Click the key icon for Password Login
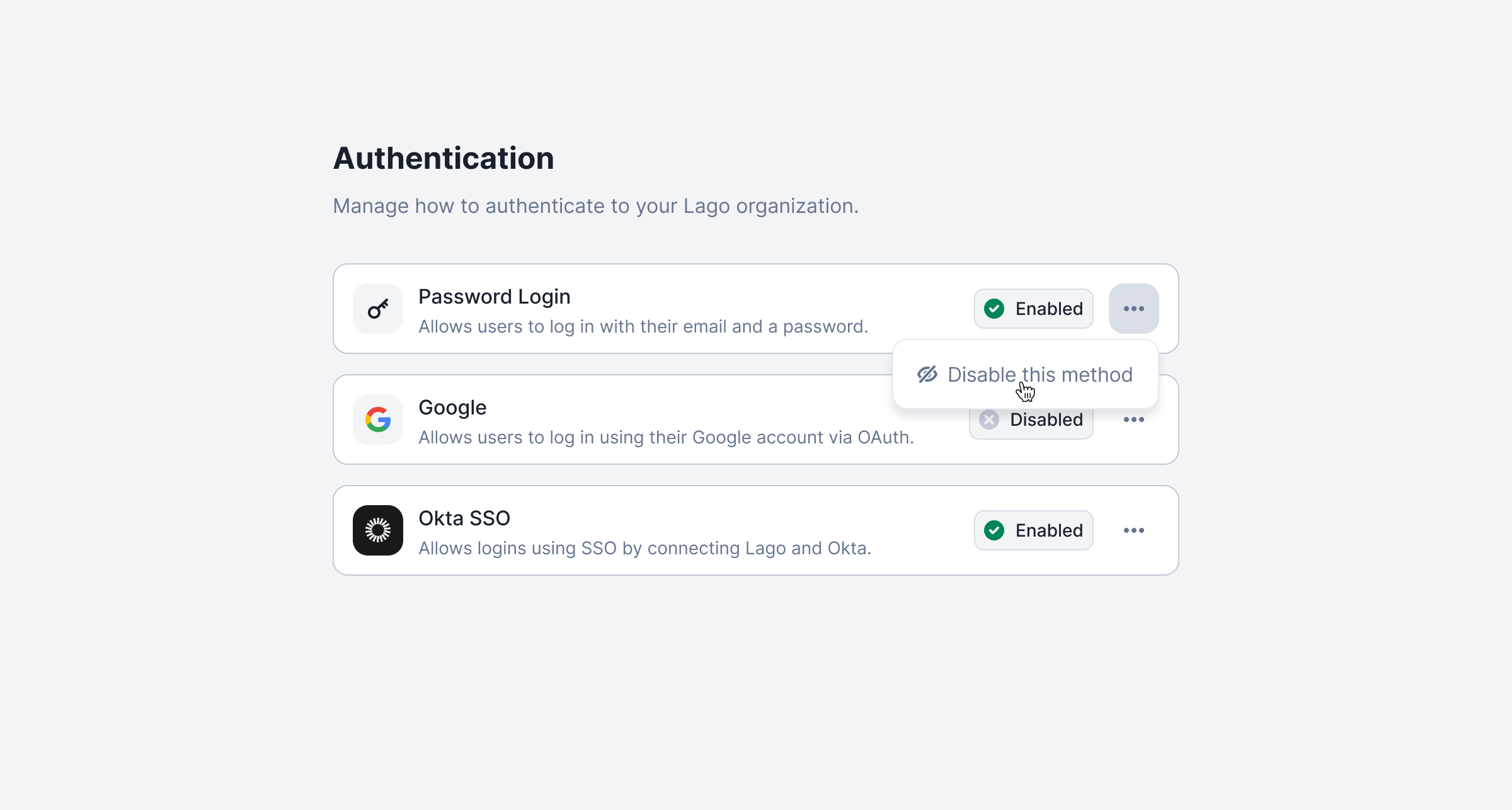Screen dimensions: 1512x810 [x=377, y=309]
